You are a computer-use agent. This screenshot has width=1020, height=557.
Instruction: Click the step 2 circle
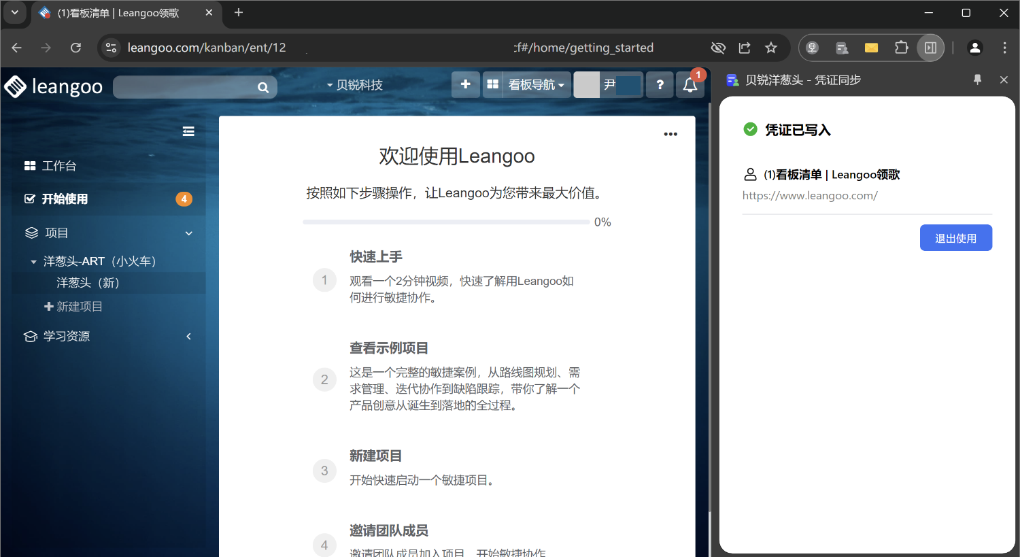pyautogui.click(x=325, y=379)
